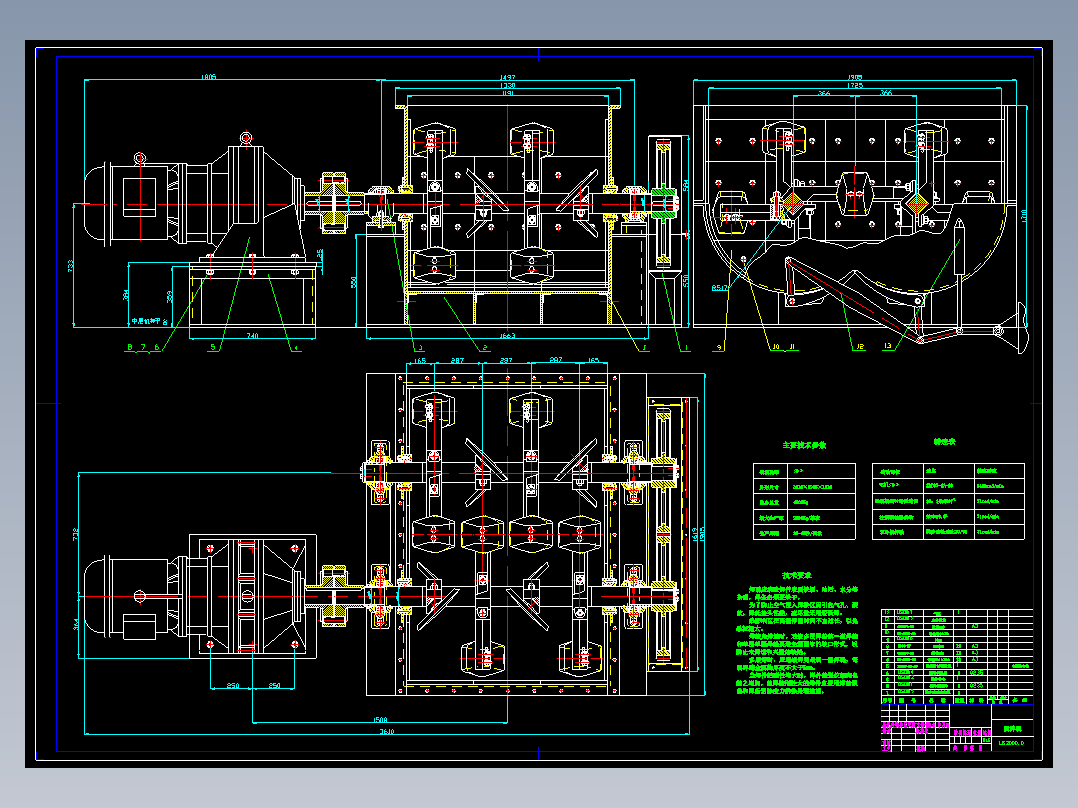Select the drawing number LS2000.0 in title block
The image size is (1078, 808).
1011,743
